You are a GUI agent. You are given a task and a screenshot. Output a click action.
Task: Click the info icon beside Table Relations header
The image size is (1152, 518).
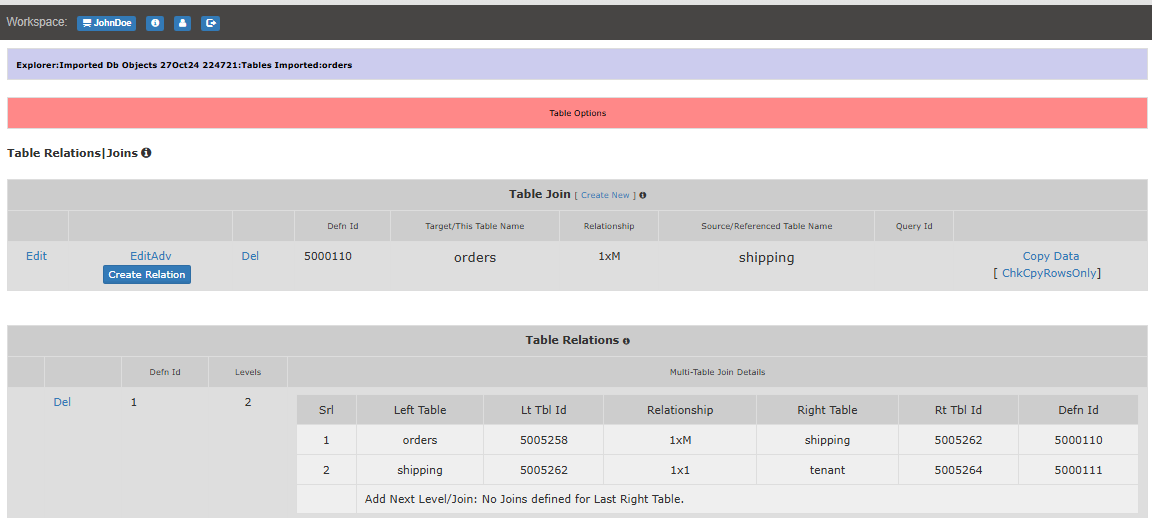626,341
